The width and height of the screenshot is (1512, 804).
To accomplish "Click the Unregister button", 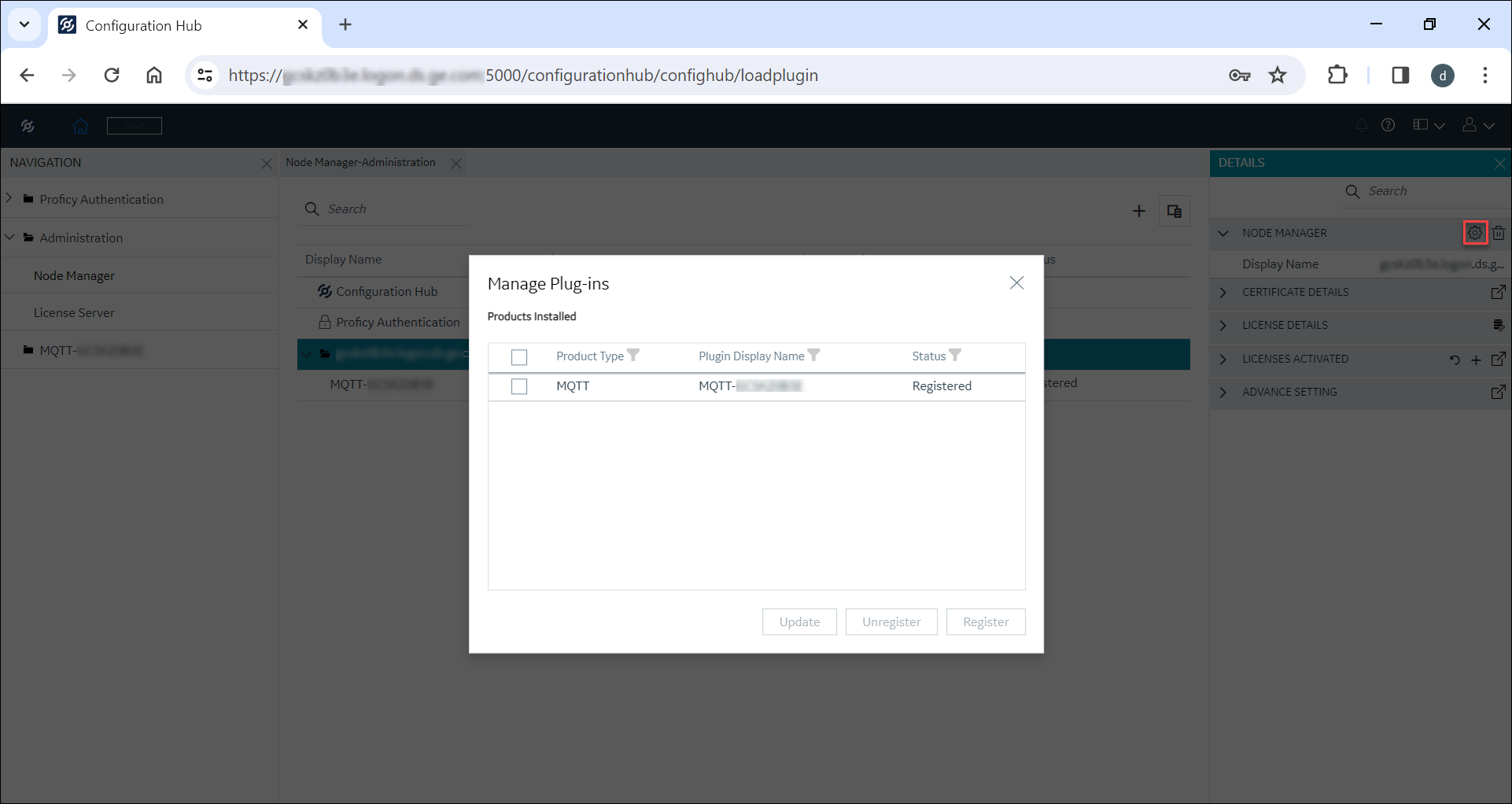I will pos(891,621).
